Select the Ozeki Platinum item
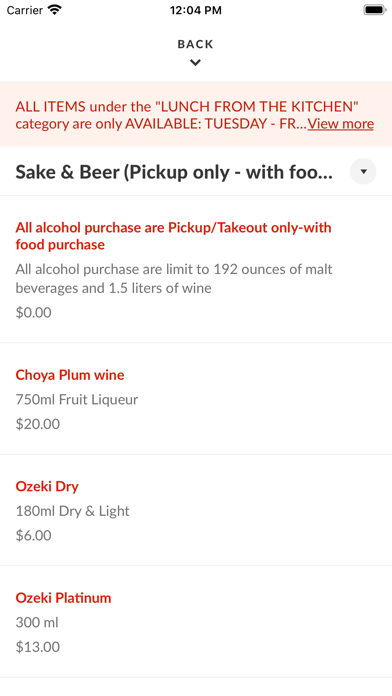Image resolution: width=392 pixels, height=696 pixels. tap(196, 621)
